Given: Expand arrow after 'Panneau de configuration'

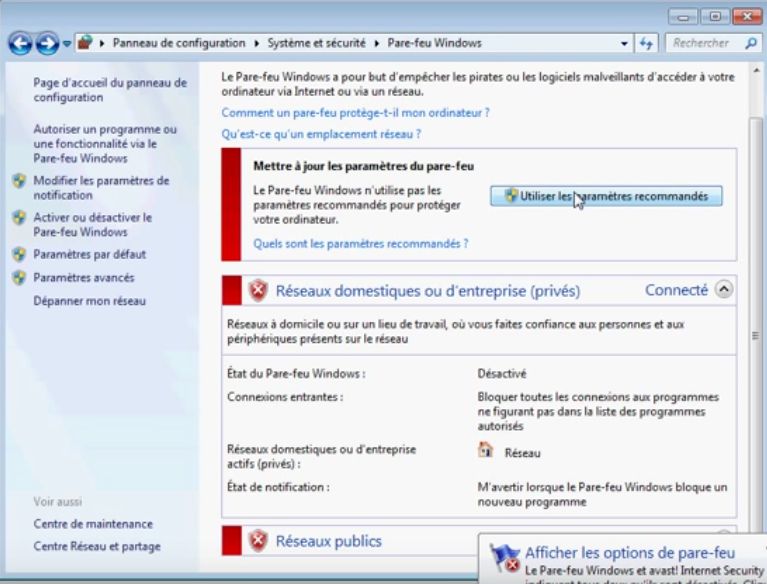Looking at the screenshot, I should tap(256, 44).
